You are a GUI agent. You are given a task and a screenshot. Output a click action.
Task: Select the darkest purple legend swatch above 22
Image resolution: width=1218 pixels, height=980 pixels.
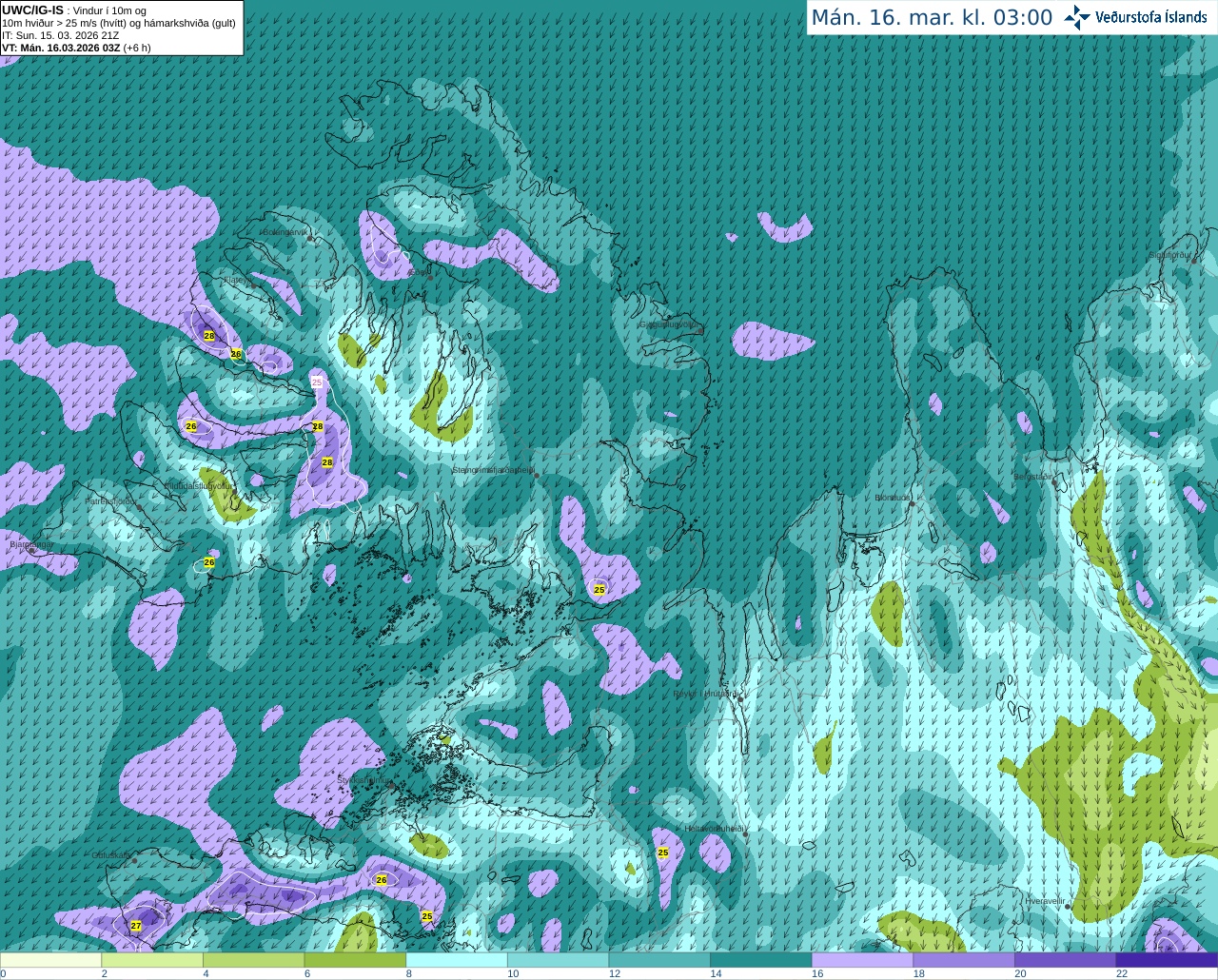point(1167,960)
